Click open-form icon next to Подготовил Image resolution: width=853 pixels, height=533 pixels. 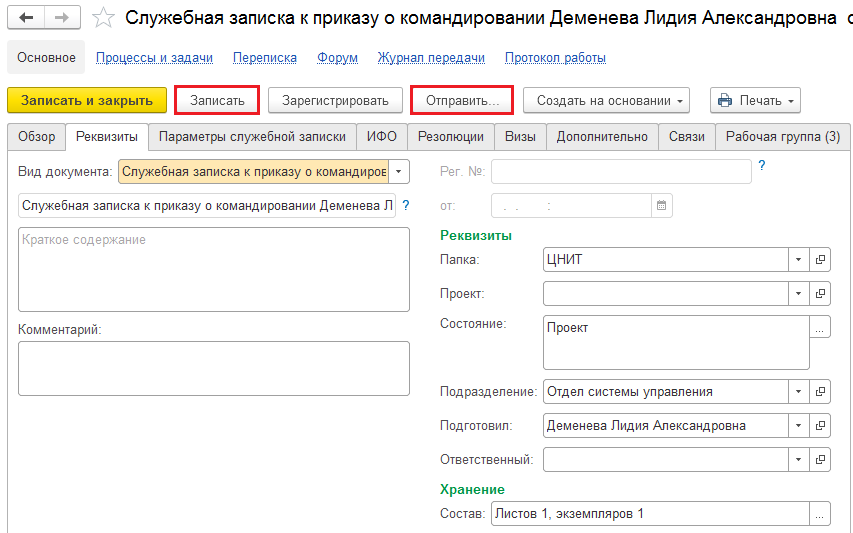820,425
